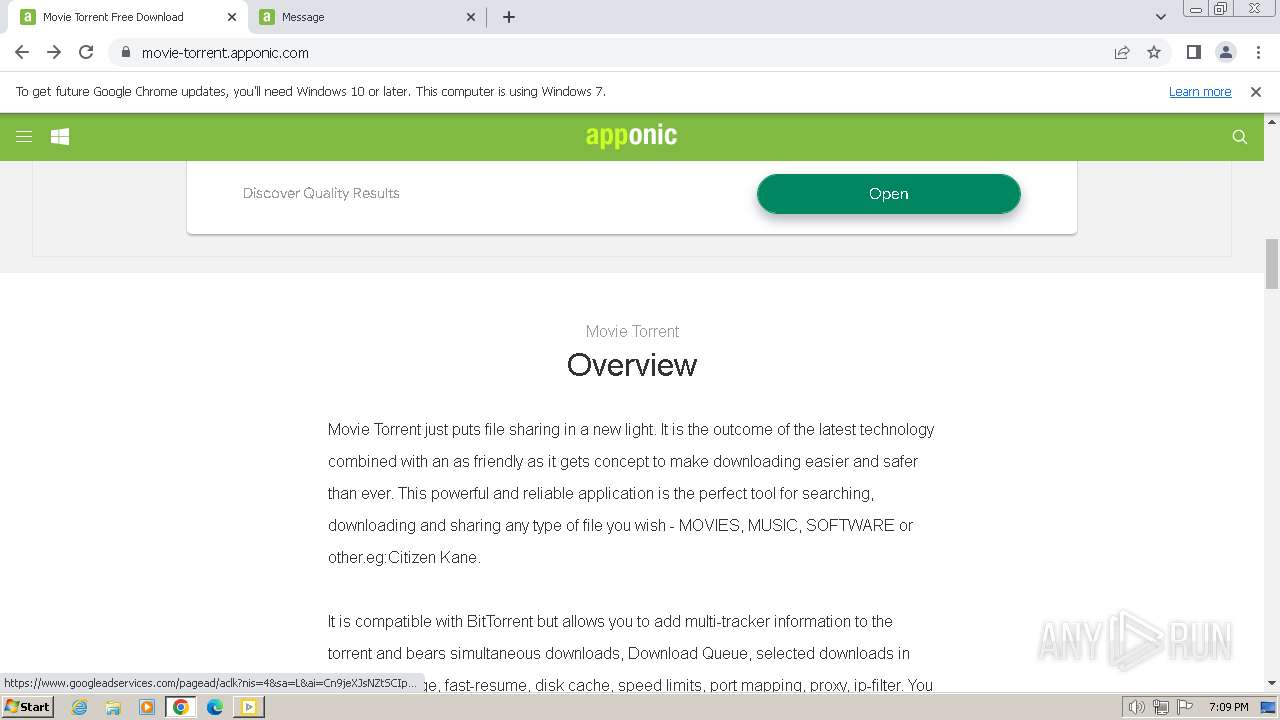
Task: Select Chrome in the taskbar
Action: (181, 707)
